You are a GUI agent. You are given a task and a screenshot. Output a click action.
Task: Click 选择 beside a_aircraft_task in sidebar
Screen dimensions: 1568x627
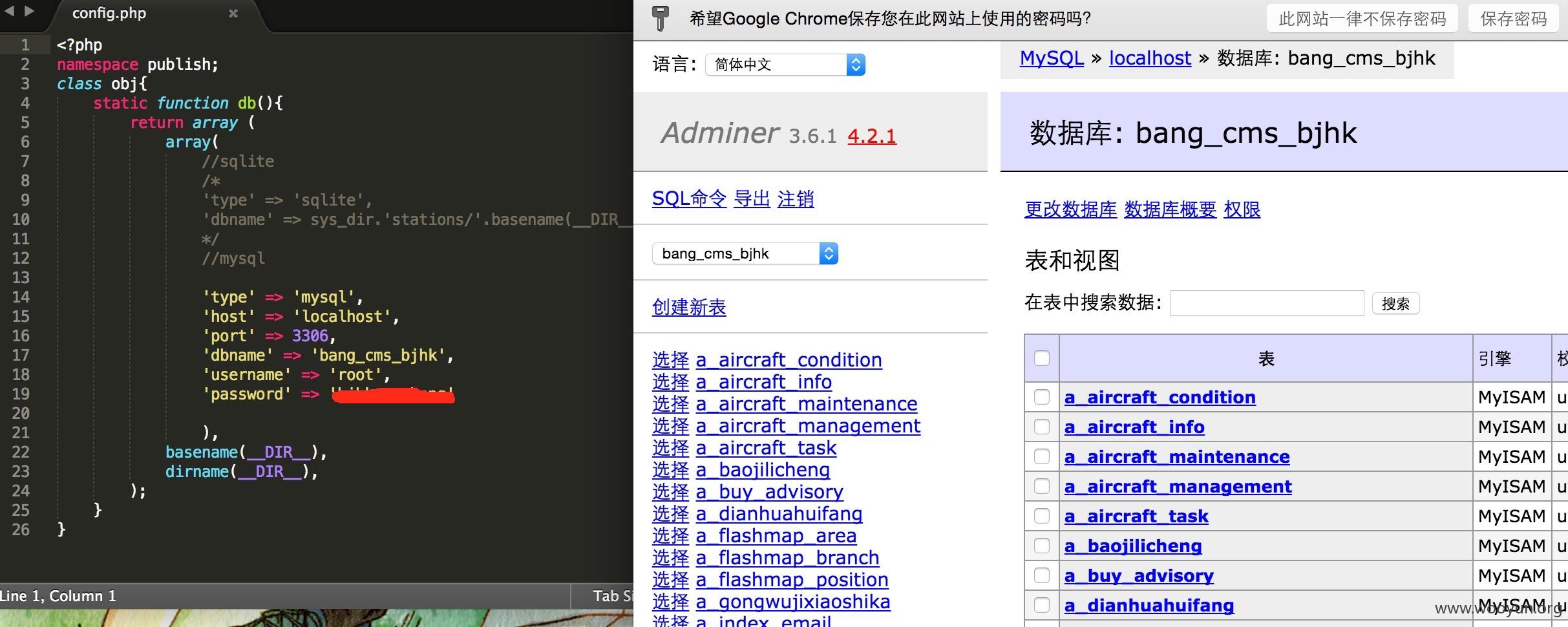pyautogui.click(x=671, y=447)
